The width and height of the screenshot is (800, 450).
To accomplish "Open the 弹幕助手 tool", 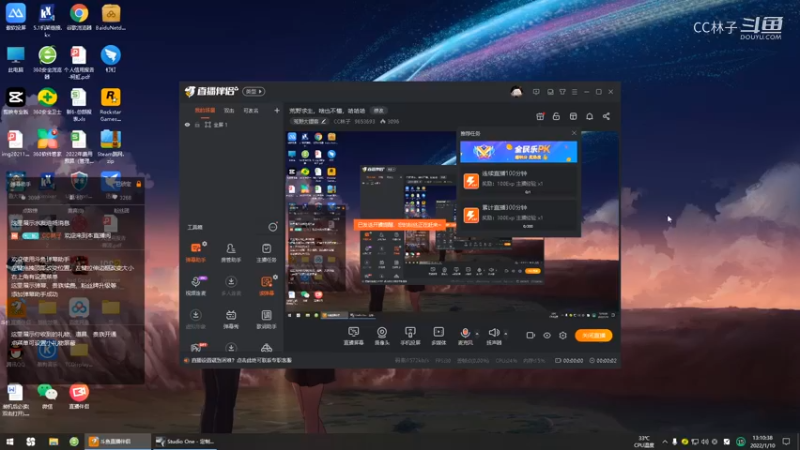I will [195, 253].
